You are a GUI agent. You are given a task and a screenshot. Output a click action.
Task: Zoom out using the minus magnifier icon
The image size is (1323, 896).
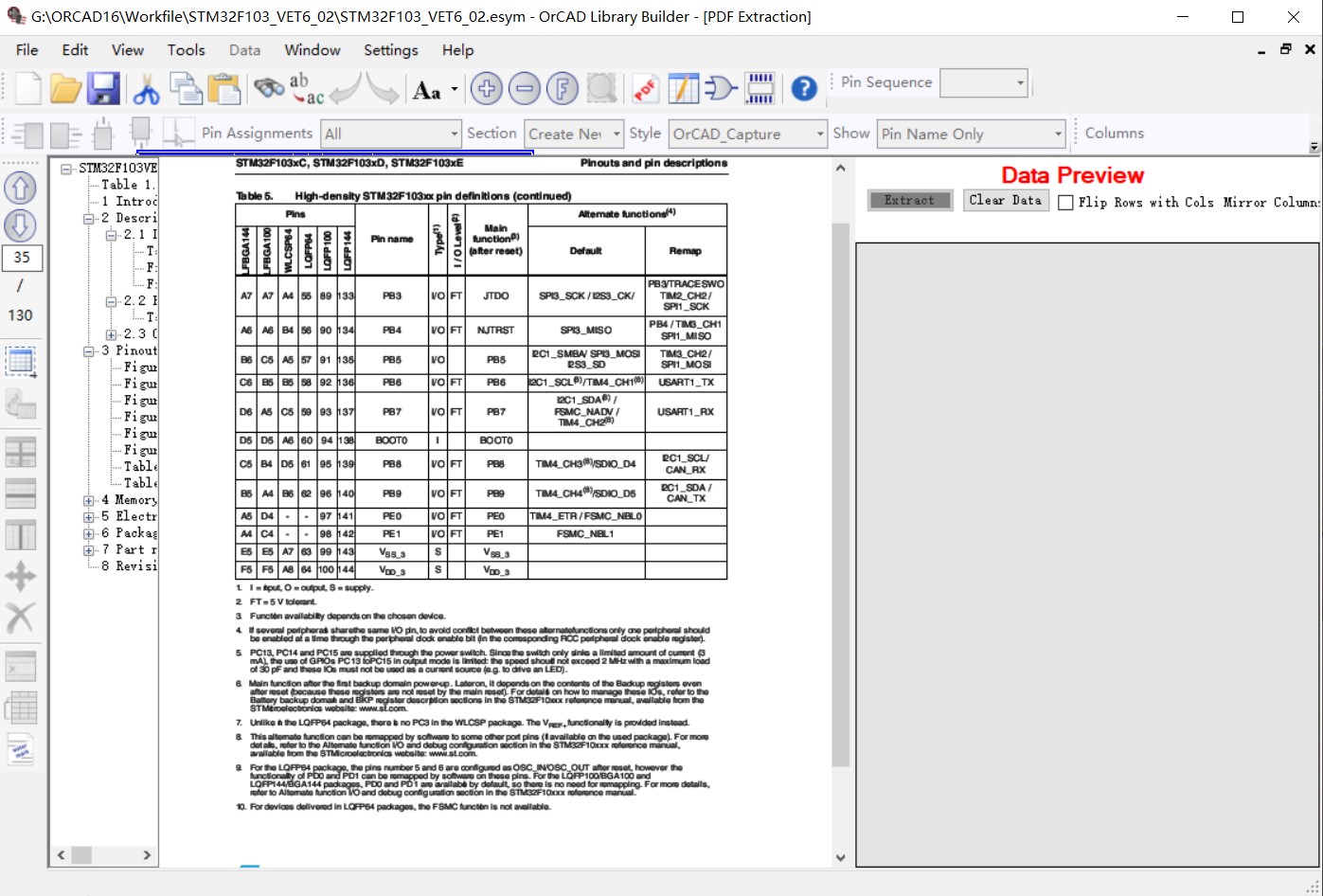click(524, 87)
